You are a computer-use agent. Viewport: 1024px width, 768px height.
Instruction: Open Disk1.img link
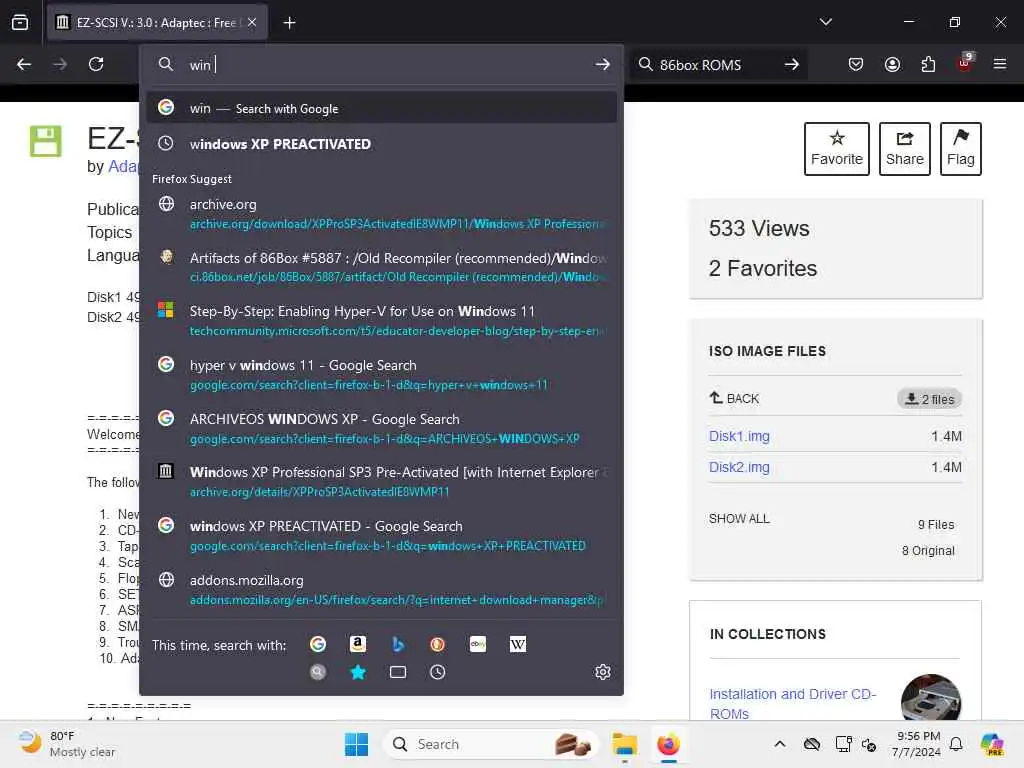coord(739,436)
